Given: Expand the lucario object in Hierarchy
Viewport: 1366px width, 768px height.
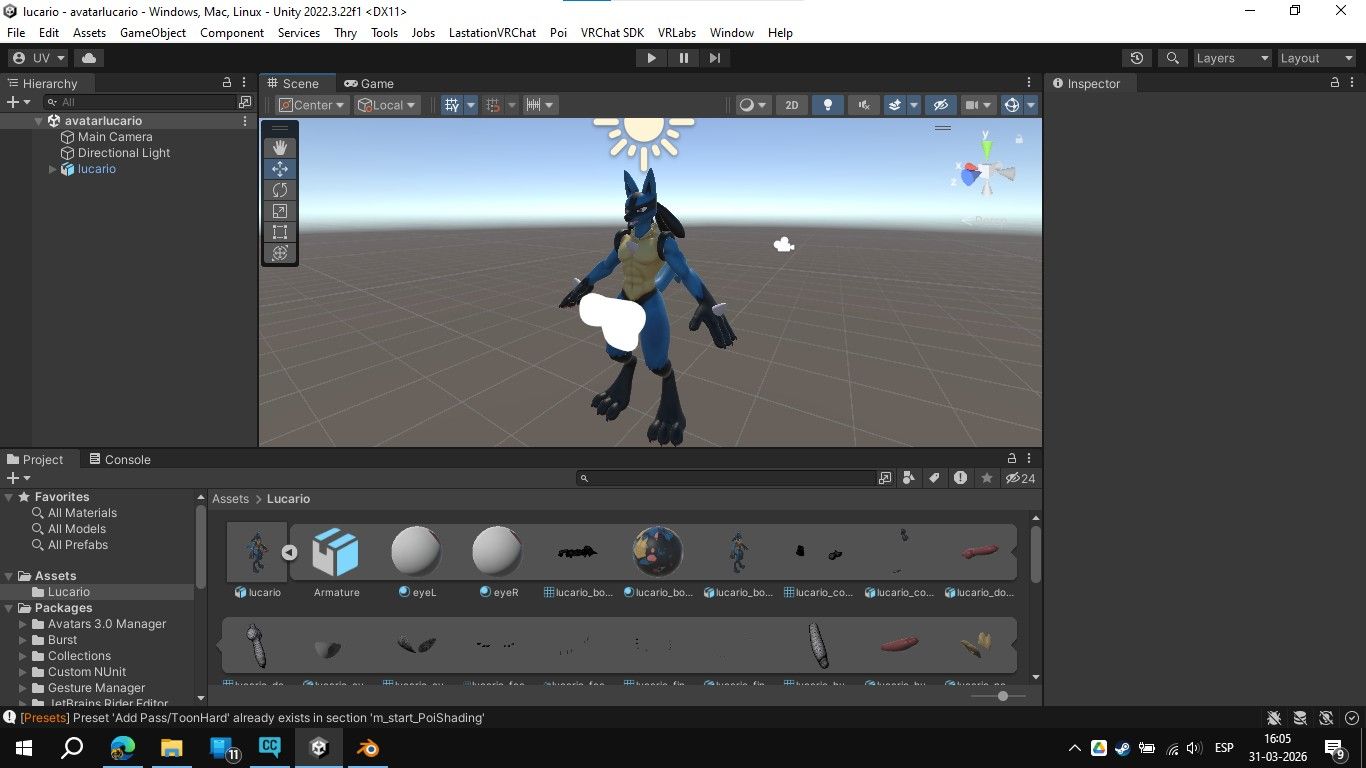Looking at the screenshot, I should (x=53, y=169).
